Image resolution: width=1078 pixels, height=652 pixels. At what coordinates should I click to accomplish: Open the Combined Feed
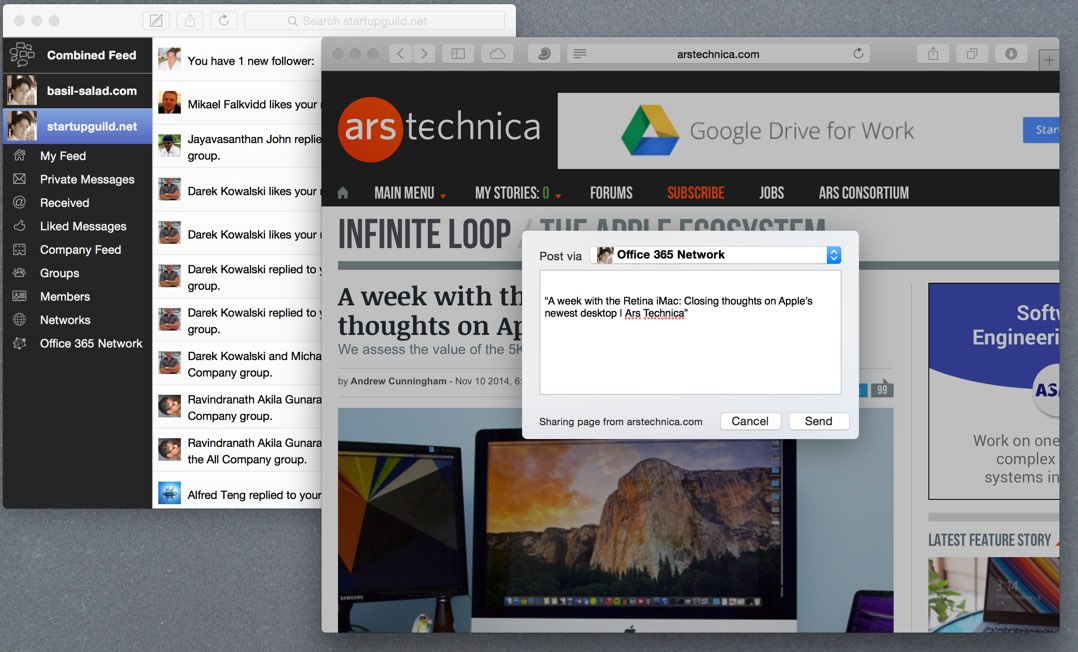click(77, 55)
